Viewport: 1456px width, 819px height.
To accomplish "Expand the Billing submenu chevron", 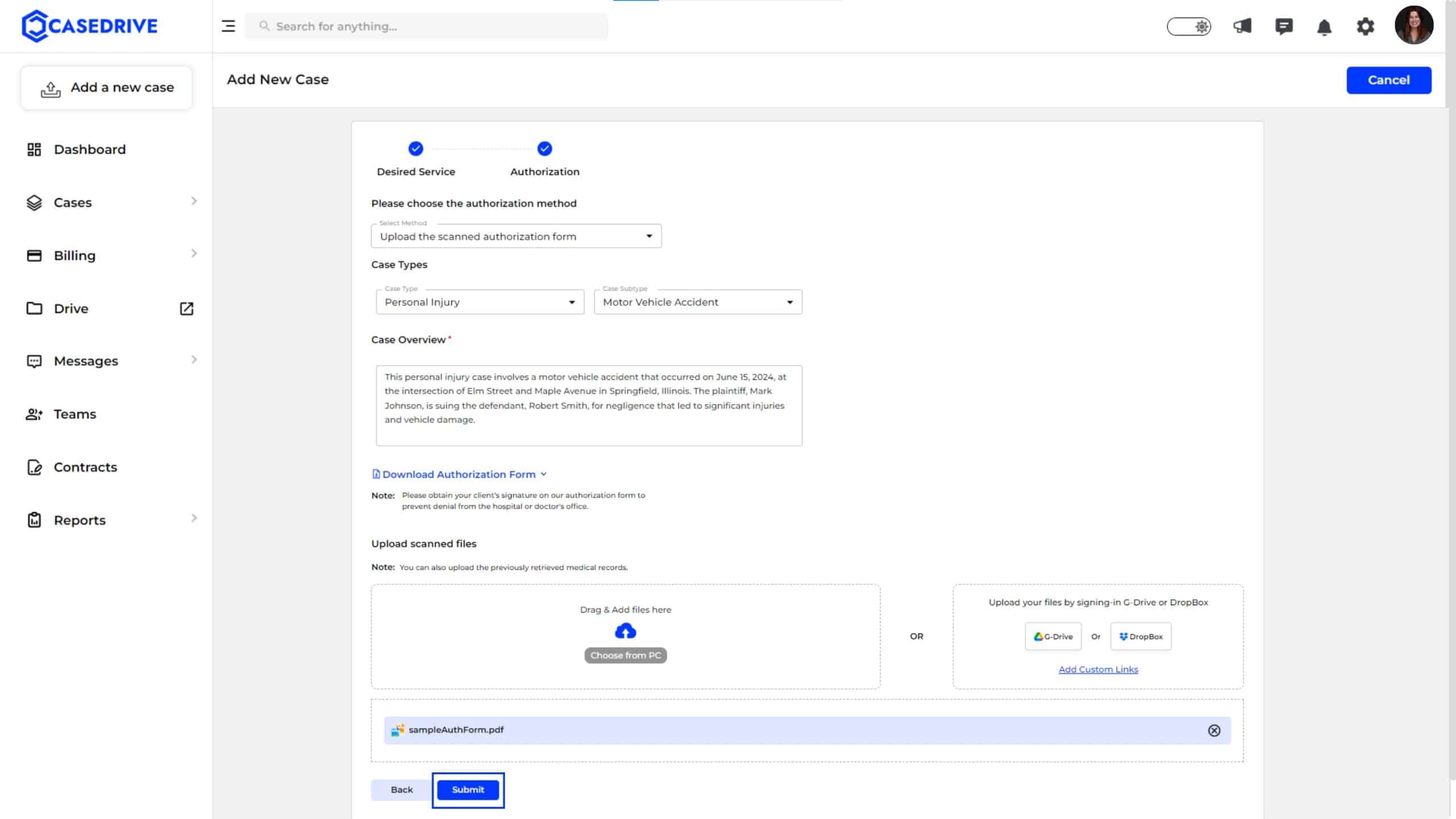I will 194,254.
